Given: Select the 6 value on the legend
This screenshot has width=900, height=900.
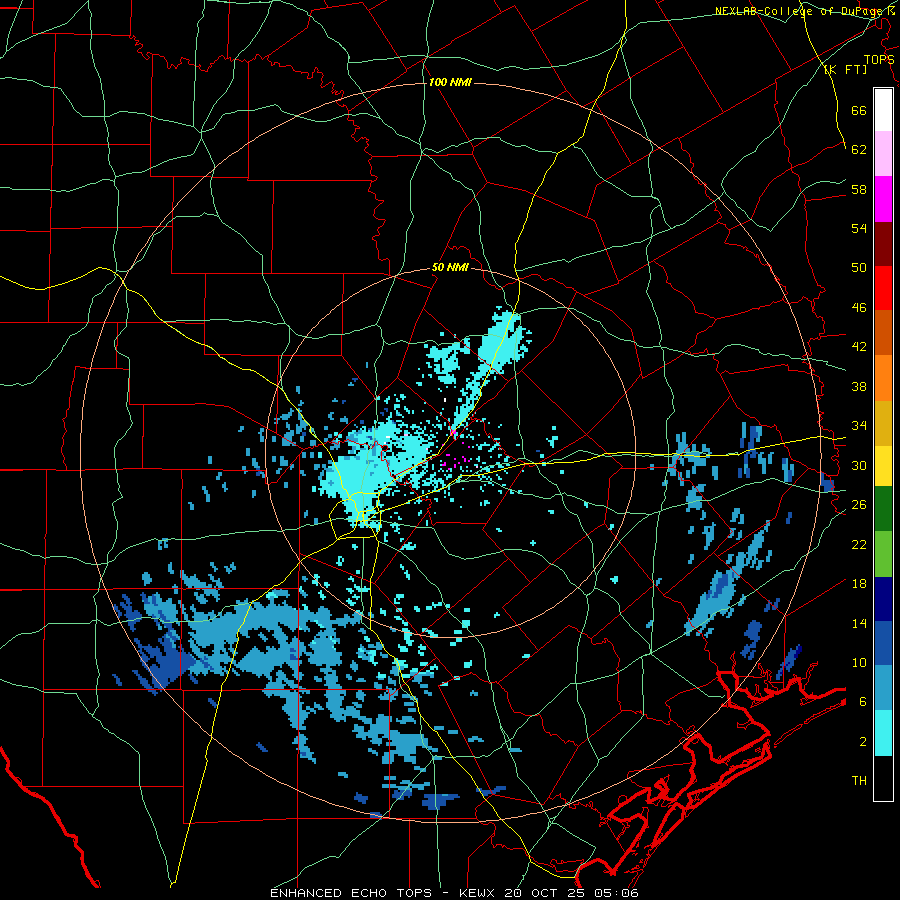Looking at the screenshot, I should 863,702.
